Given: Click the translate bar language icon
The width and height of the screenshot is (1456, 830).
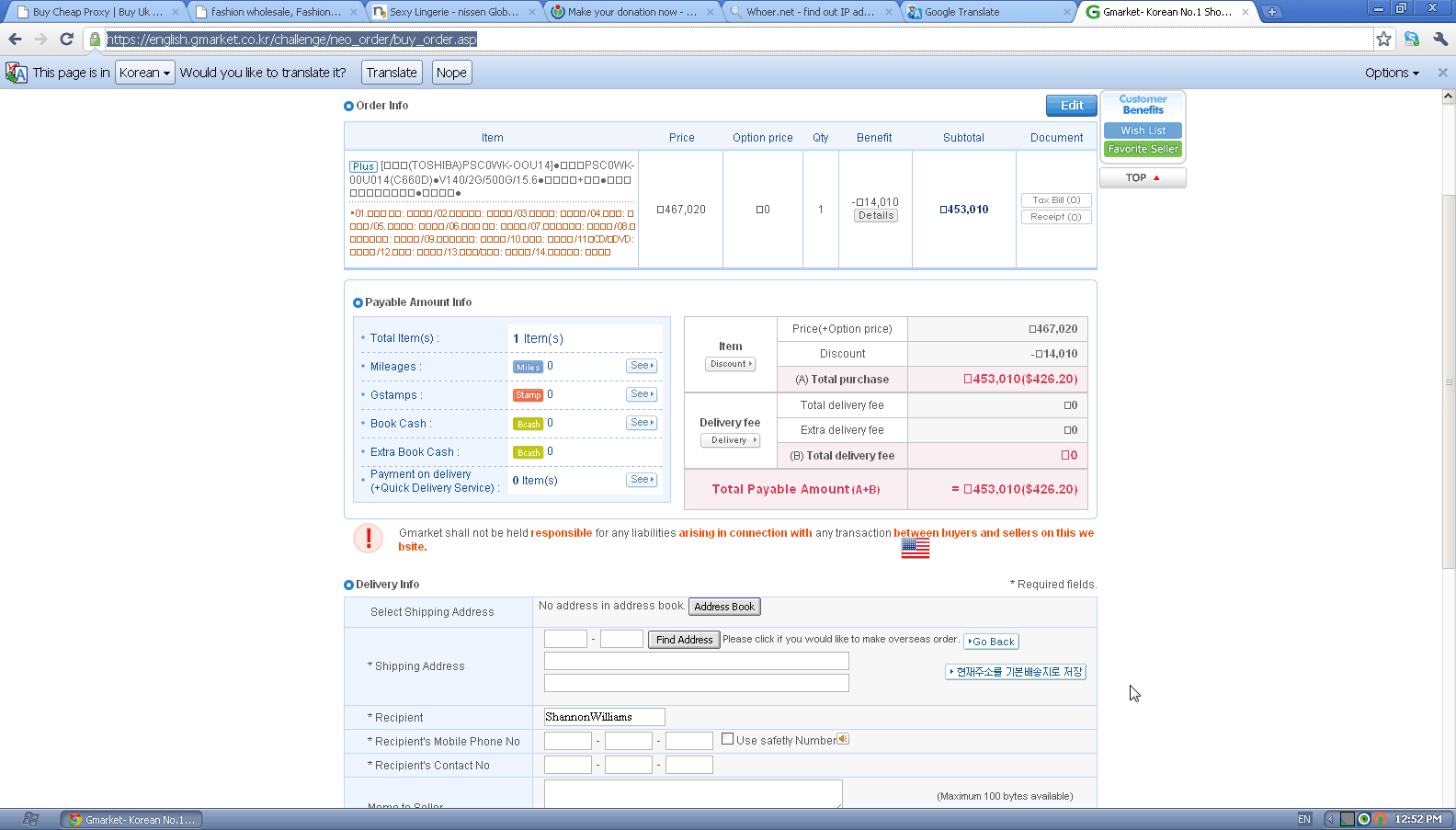Looking at the screenshot, I should coord(17,73).
